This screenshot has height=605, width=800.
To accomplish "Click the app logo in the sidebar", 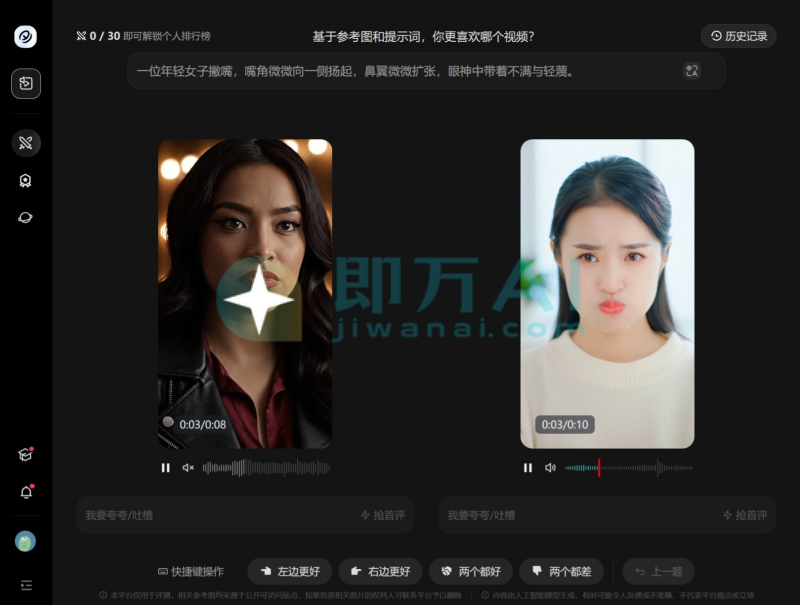I will tap(25, 37).
